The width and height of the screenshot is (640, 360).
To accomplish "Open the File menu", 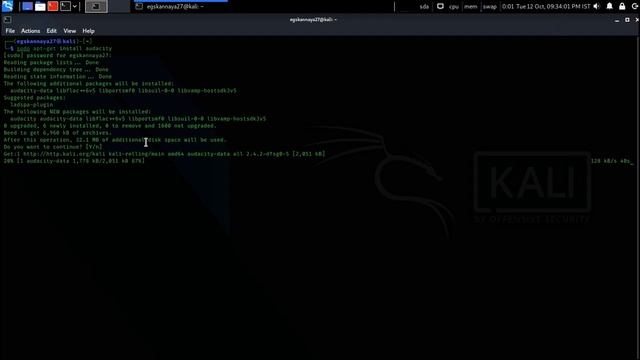I will tap(10, 31).
